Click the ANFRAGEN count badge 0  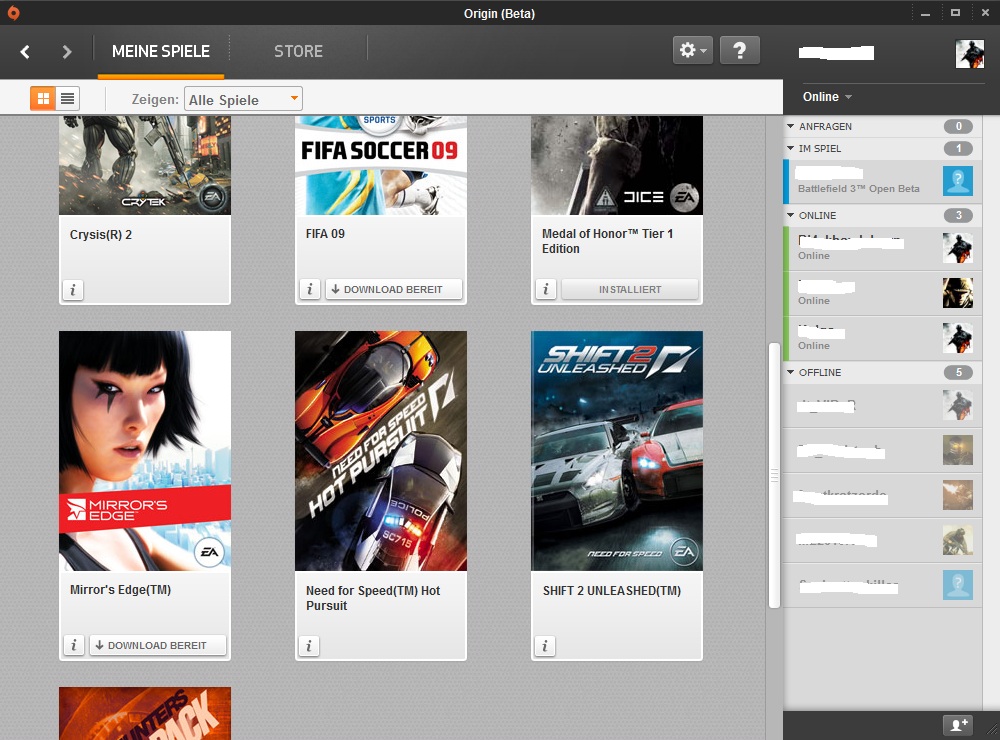pyautogui.click(x=958, y=126)
